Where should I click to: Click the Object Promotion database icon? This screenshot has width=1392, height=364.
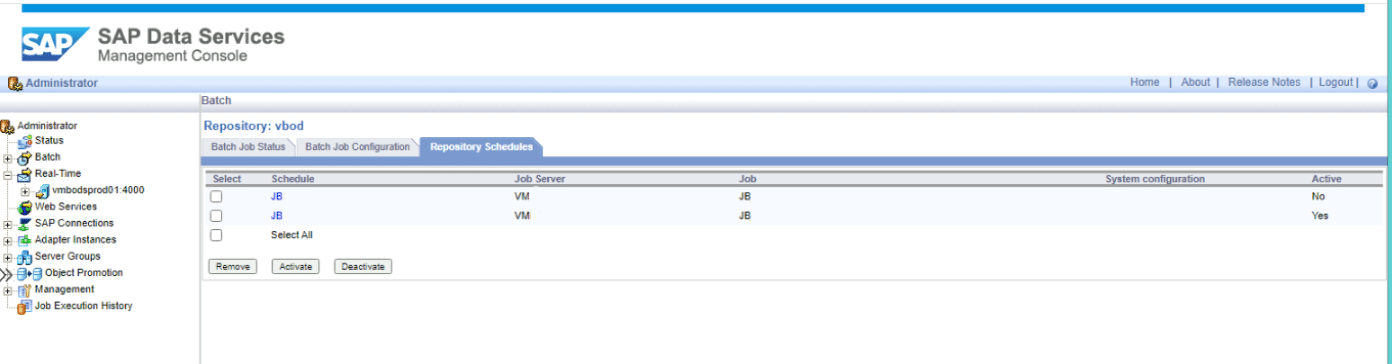(29, 273)
